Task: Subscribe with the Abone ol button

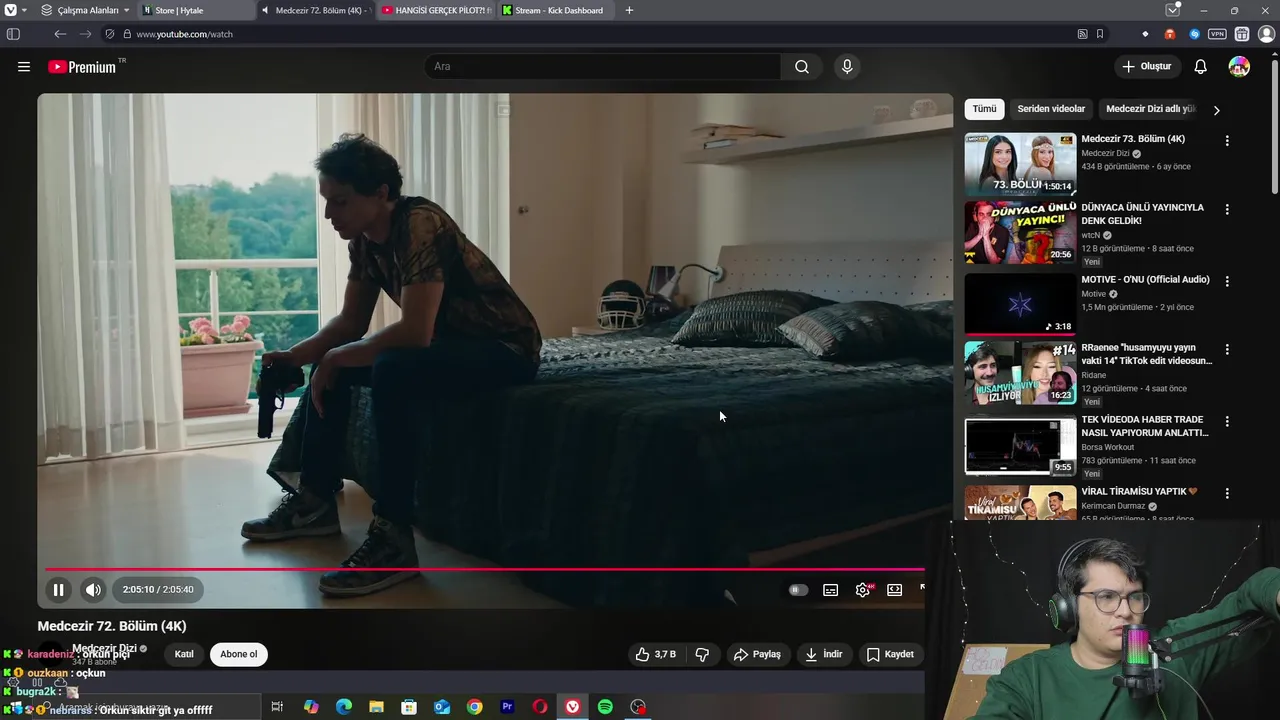Action: (239, 654)
